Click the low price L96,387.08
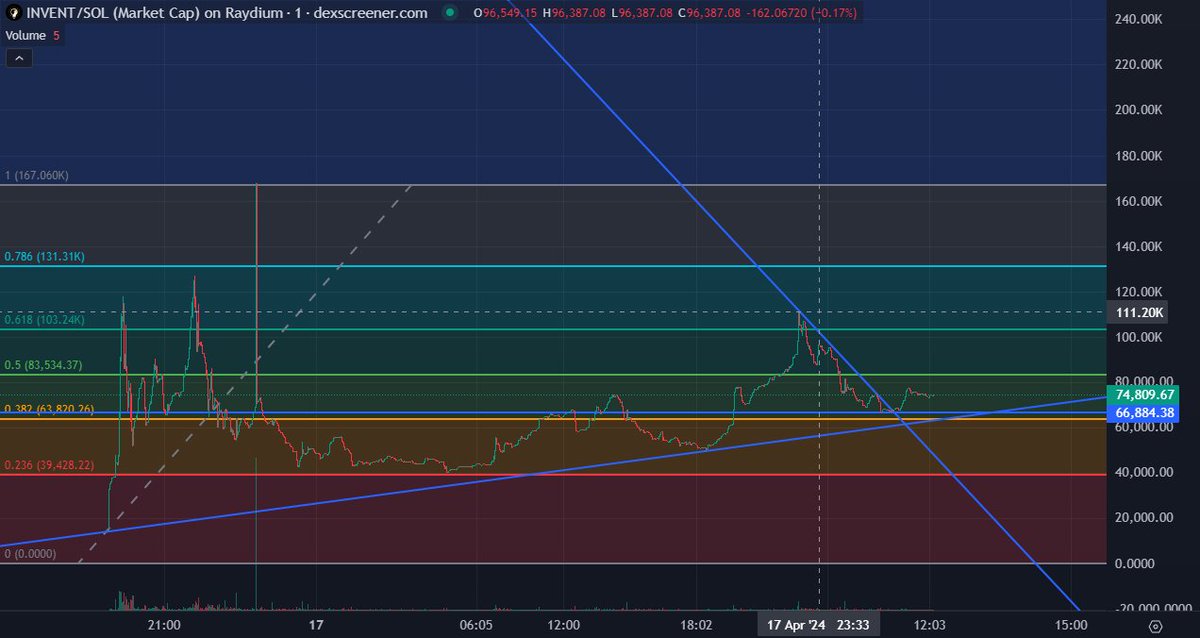1200x638 pixels. tap(642, 13)
